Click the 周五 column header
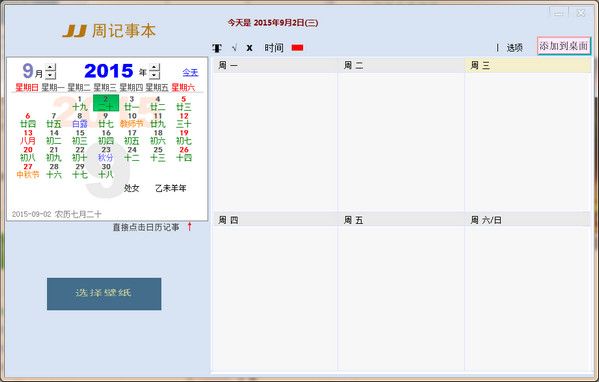 pyautogui.click(x=401, y=220)
